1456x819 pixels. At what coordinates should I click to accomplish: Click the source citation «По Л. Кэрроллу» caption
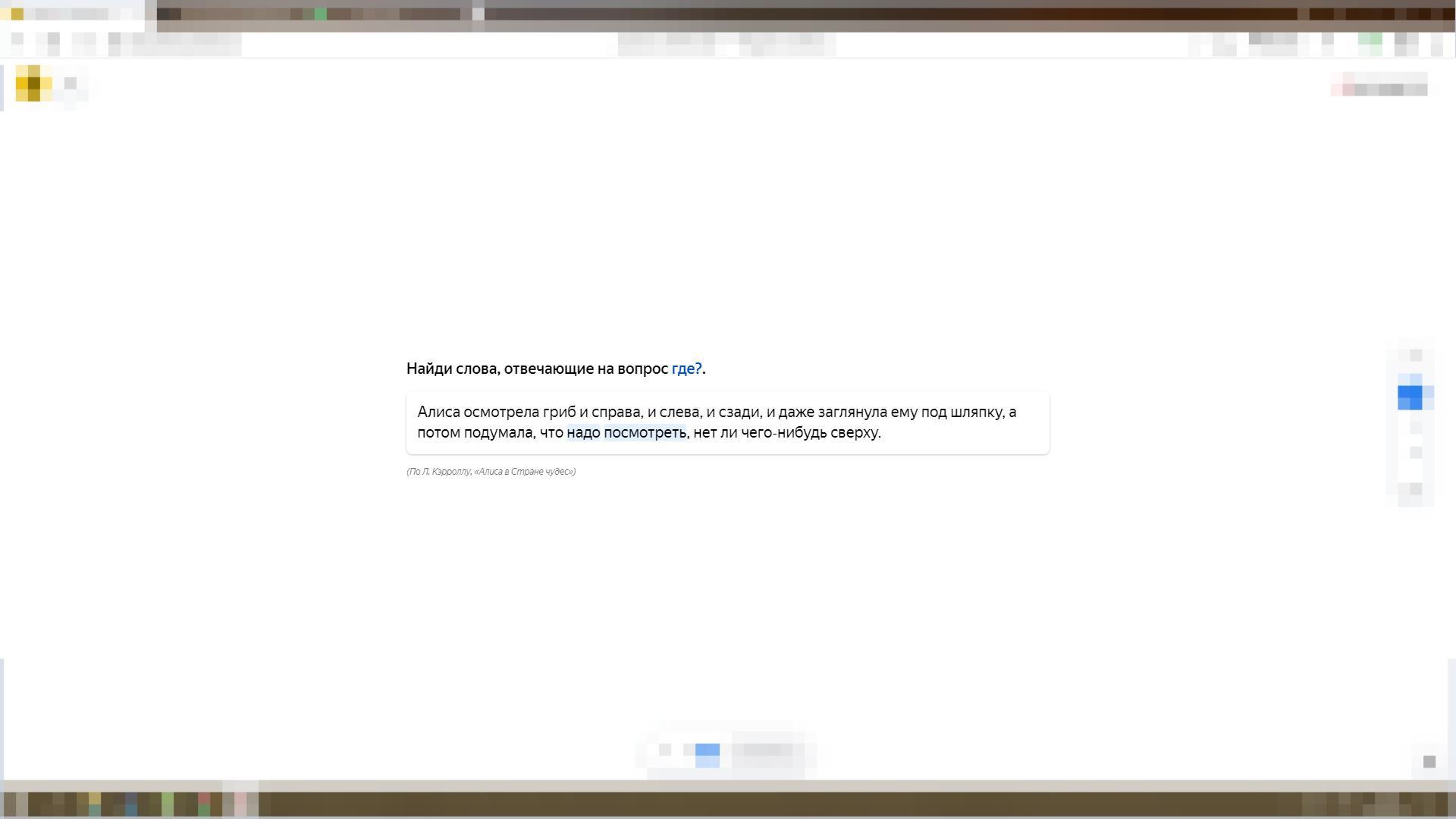click(x=491, y=472)
